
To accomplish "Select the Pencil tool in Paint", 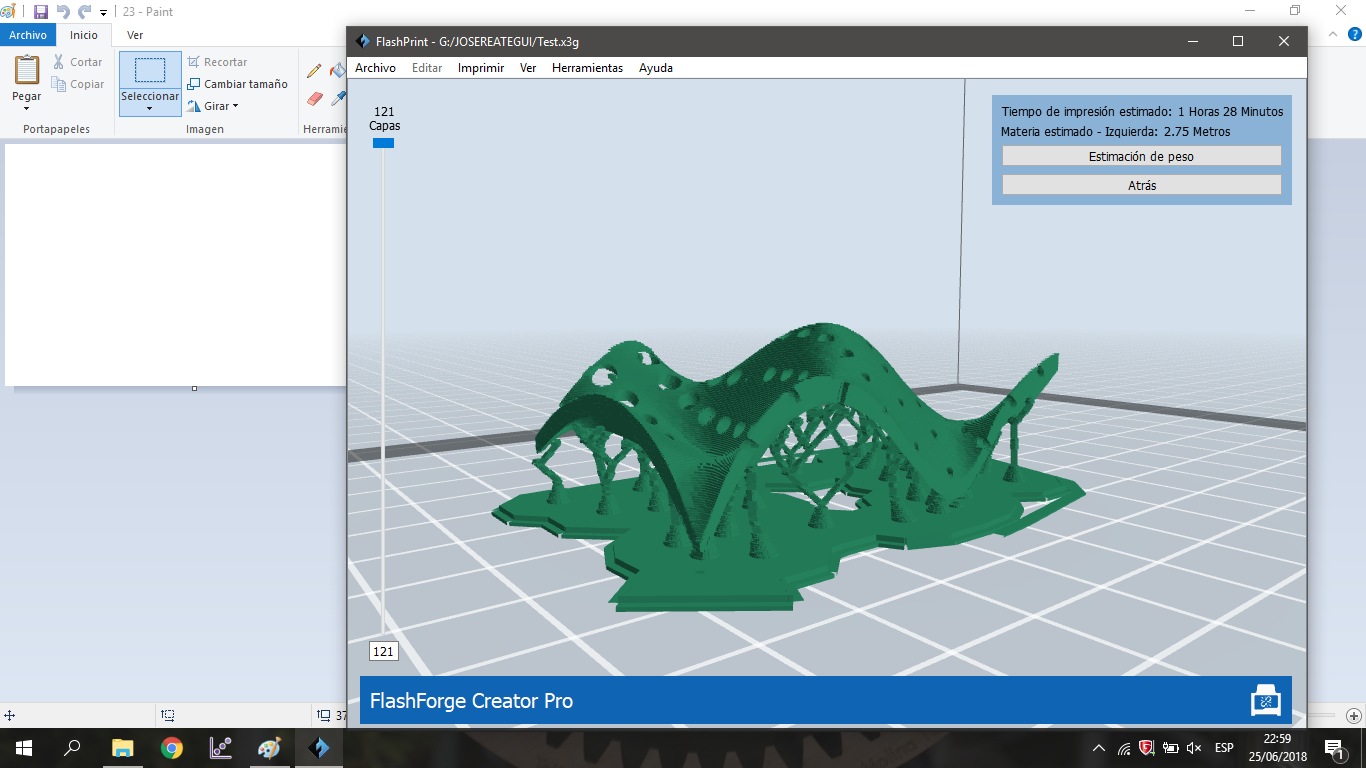I will click(x=314, y=71).
